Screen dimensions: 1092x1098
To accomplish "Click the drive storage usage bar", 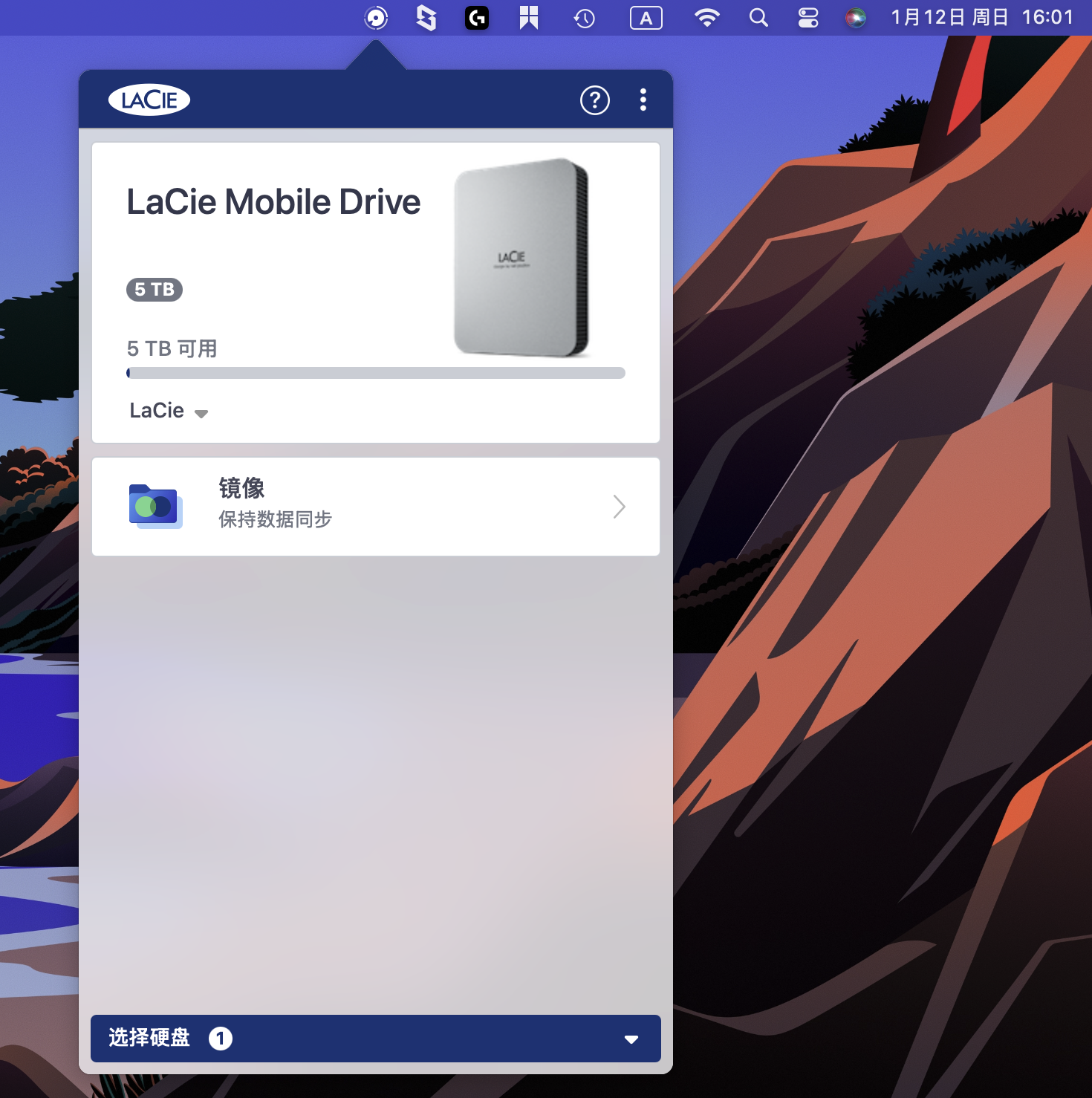I will coord(376,373).
